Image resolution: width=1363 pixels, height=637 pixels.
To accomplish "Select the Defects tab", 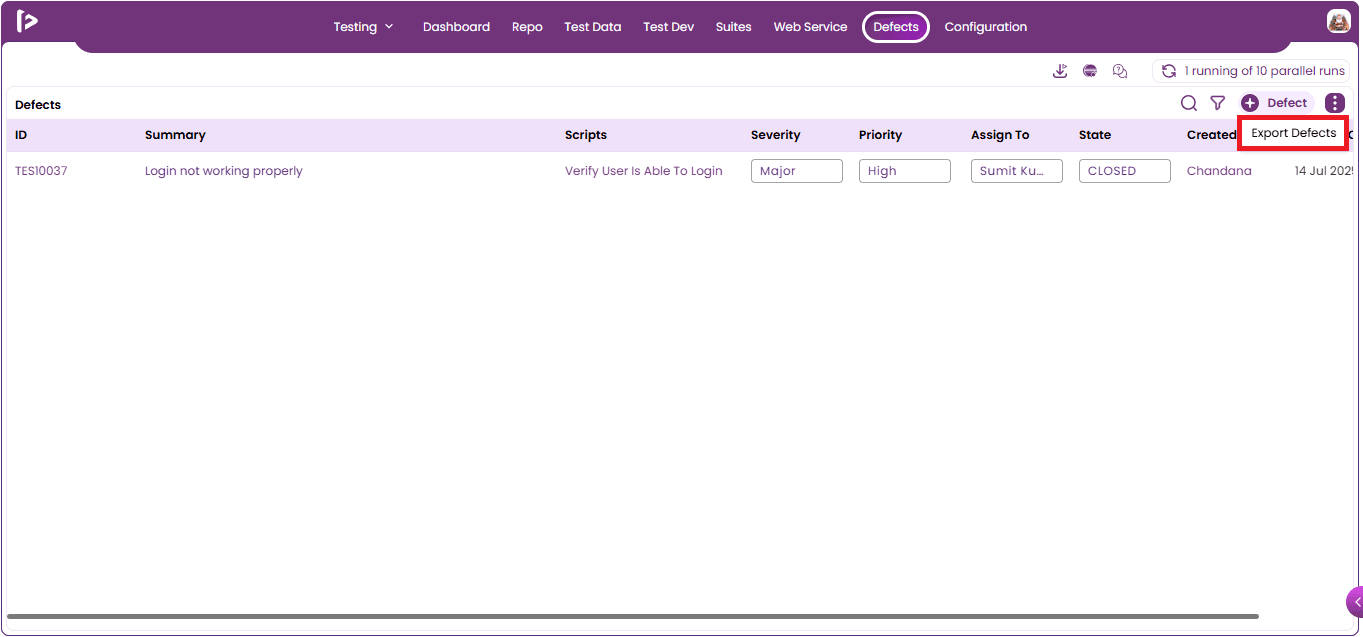I will tap(896, 27).
